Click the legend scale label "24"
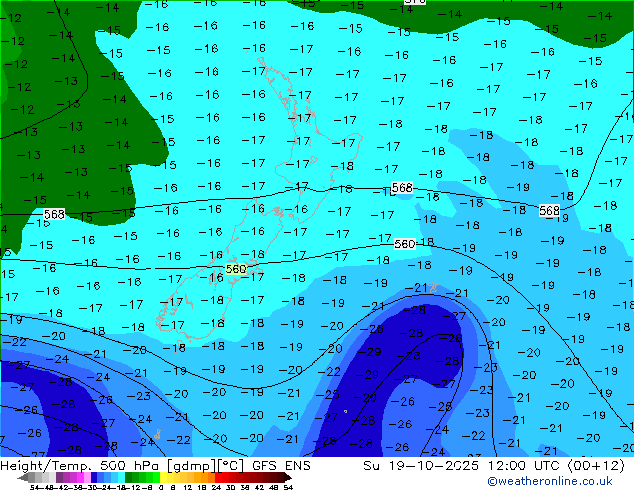 216,488
